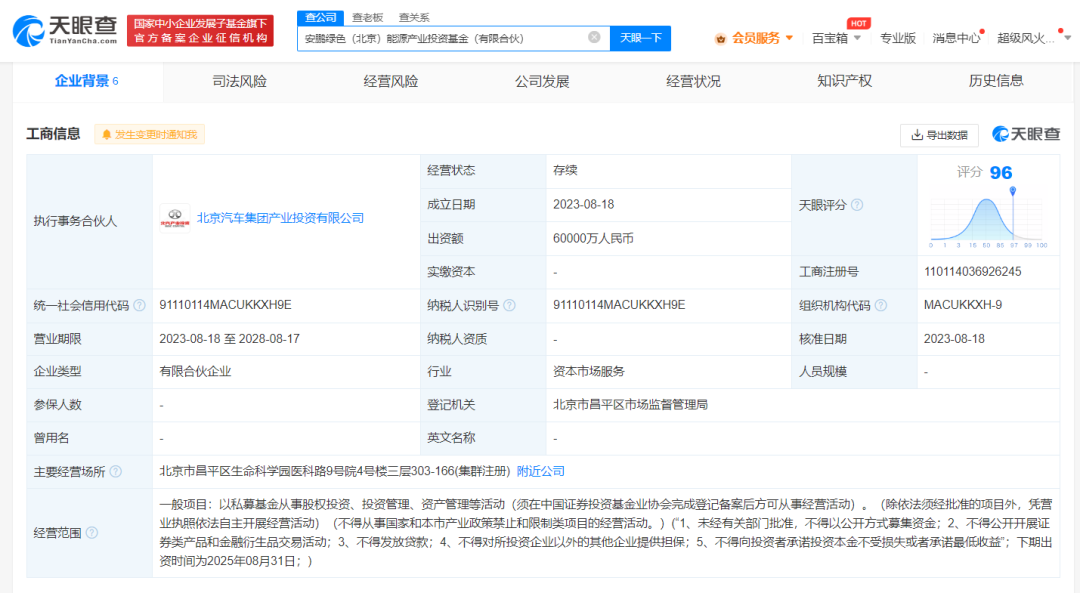
Task: Click the help icon beside 主要经营场所
Action: pyautogui.click(x=116, y=472)
